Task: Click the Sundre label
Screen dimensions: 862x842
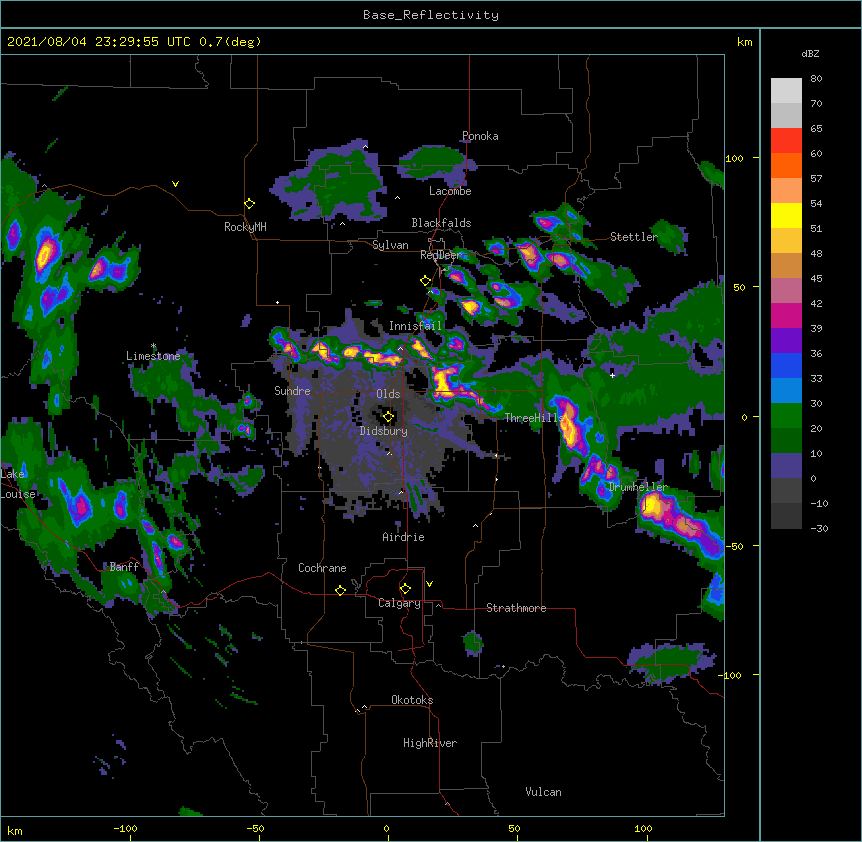Action: [292, 391]
